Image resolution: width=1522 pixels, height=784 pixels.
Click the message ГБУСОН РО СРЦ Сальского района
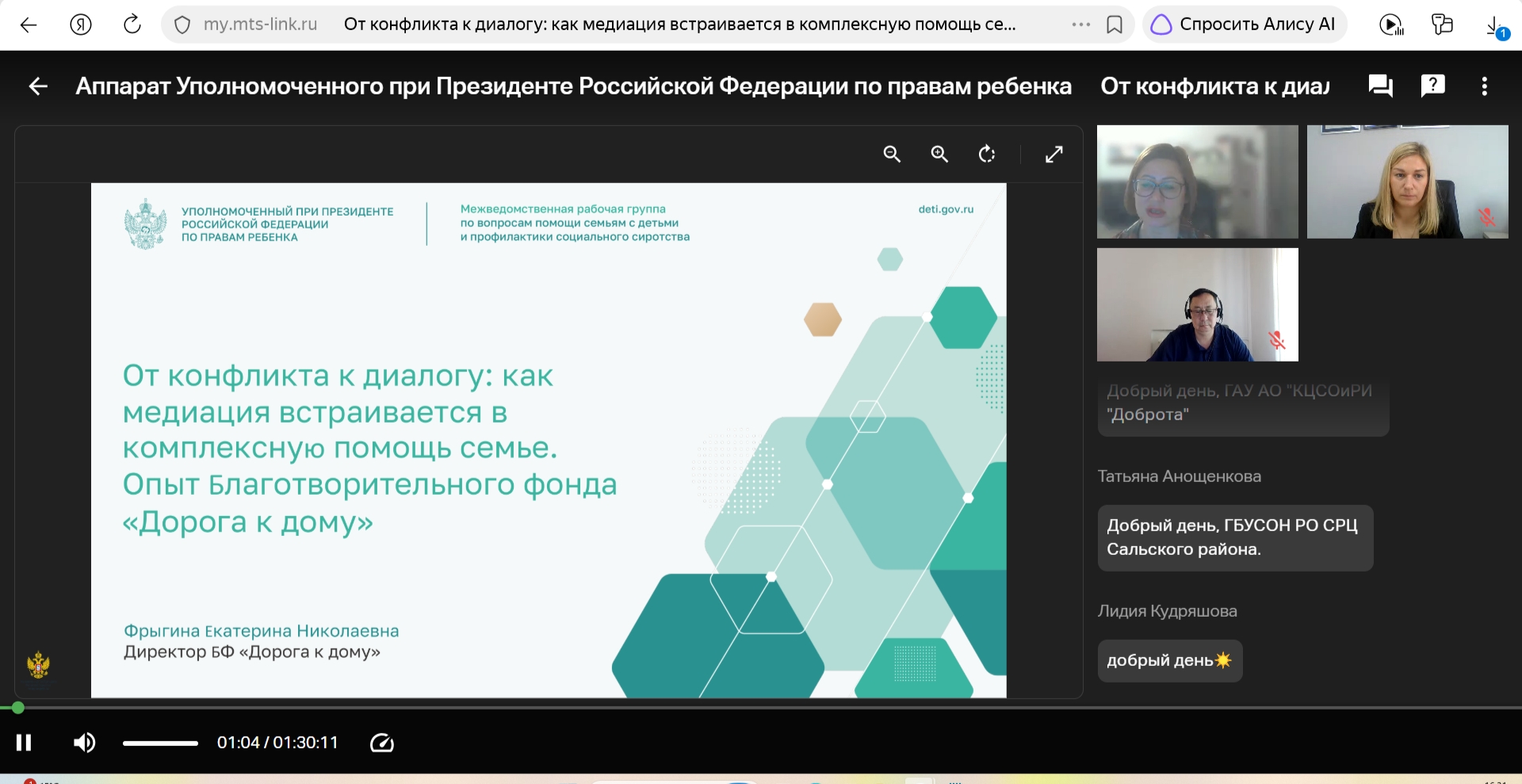tap(1235, 537)
